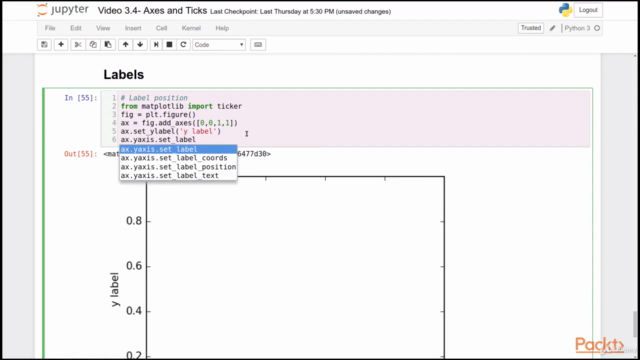Move the selected cell down
640x360 pixels.
pyautogui.click(x=140, y=44)
